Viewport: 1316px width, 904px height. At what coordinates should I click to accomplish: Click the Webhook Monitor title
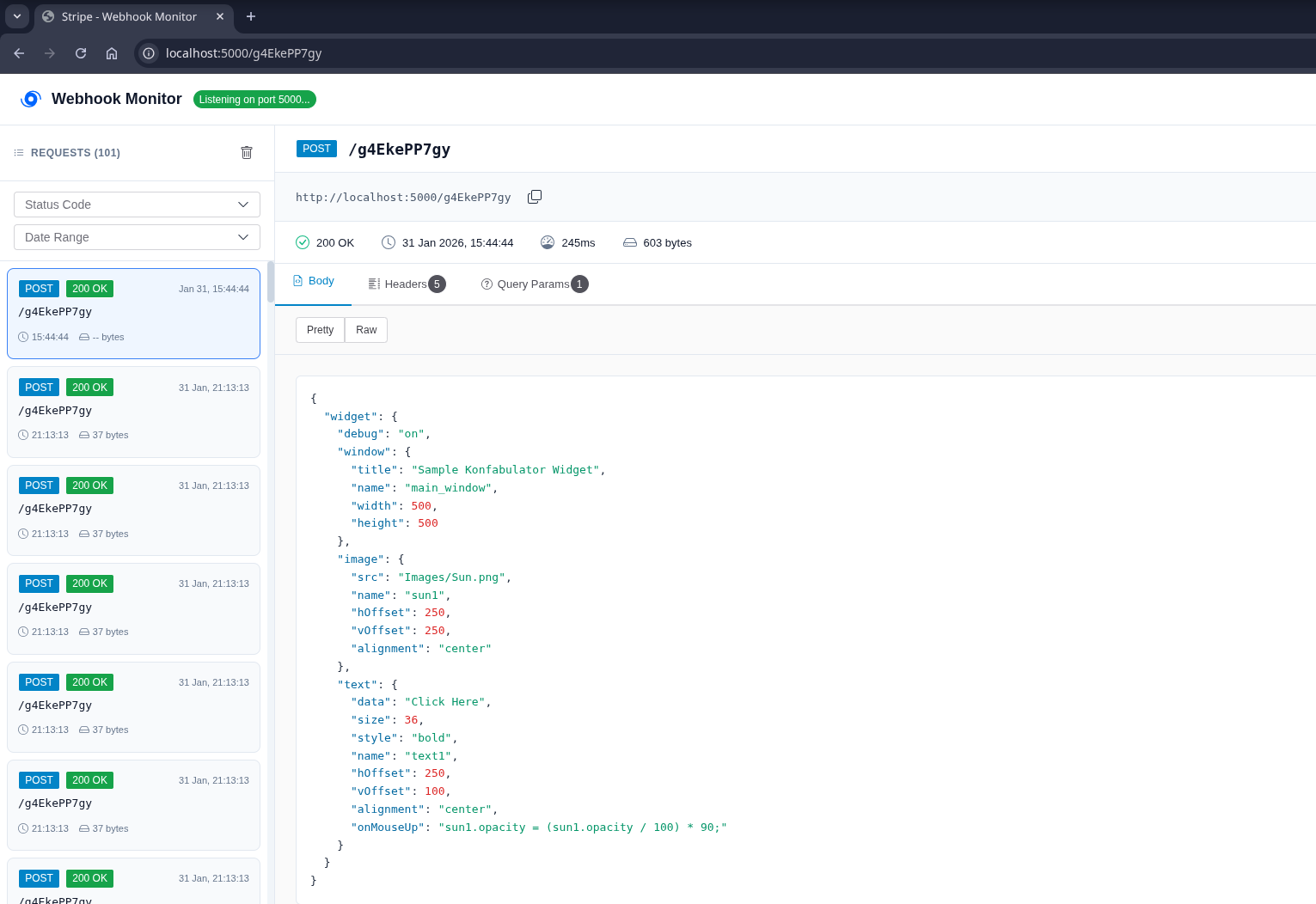coord(117,99)
